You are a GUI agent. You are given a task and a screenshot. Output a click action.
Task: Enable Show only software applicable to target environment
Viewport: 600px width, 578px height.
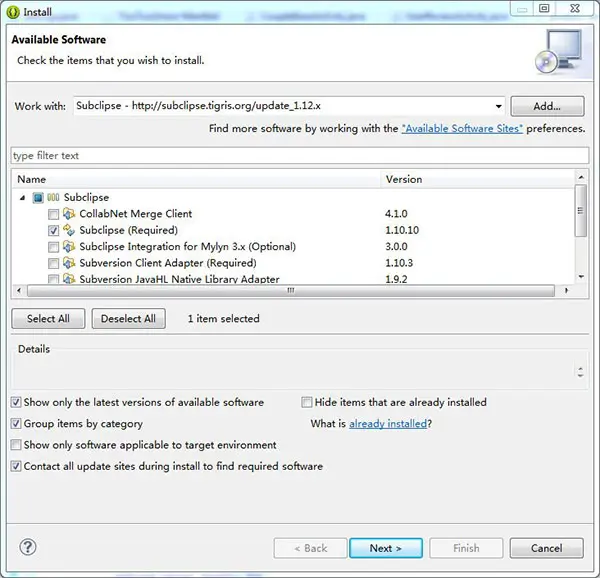tap(16, 445)
